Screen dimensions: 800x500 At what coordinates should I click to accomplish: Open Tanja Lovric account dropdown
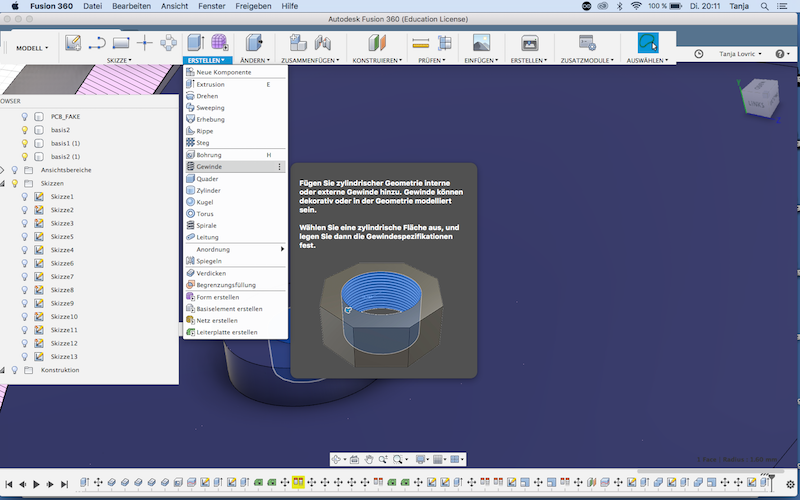pos(740,54)
